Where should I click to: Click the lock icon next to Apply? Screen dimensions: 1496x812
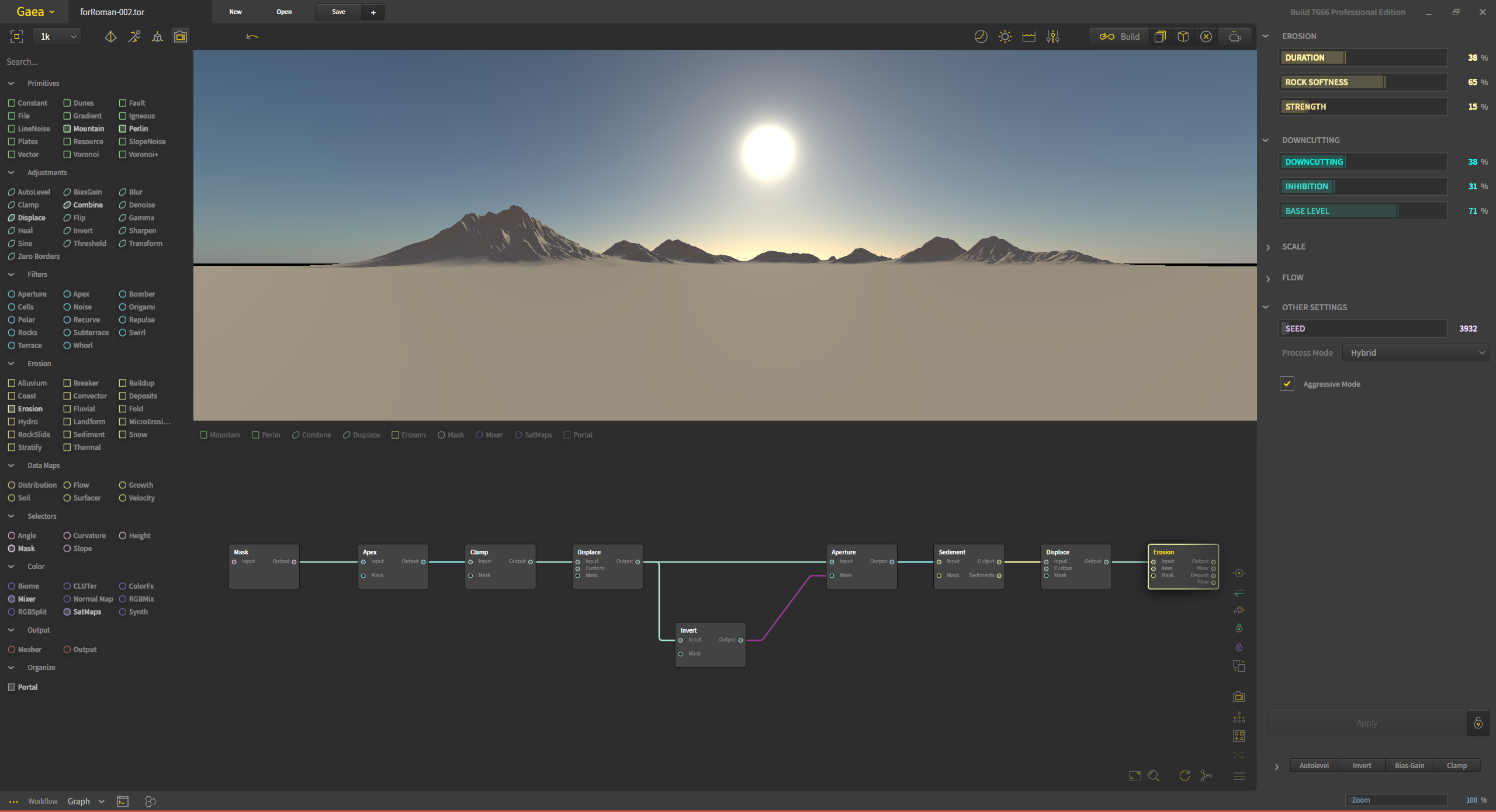[1478, 723]
